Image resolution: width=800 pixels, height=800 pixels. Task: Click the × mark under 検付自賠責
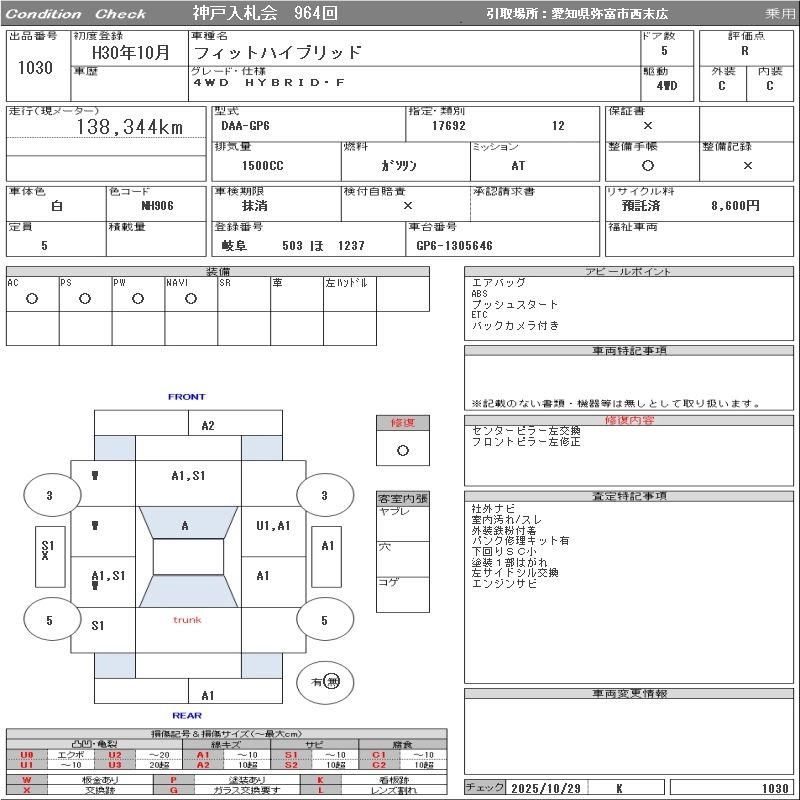point(407,205)
